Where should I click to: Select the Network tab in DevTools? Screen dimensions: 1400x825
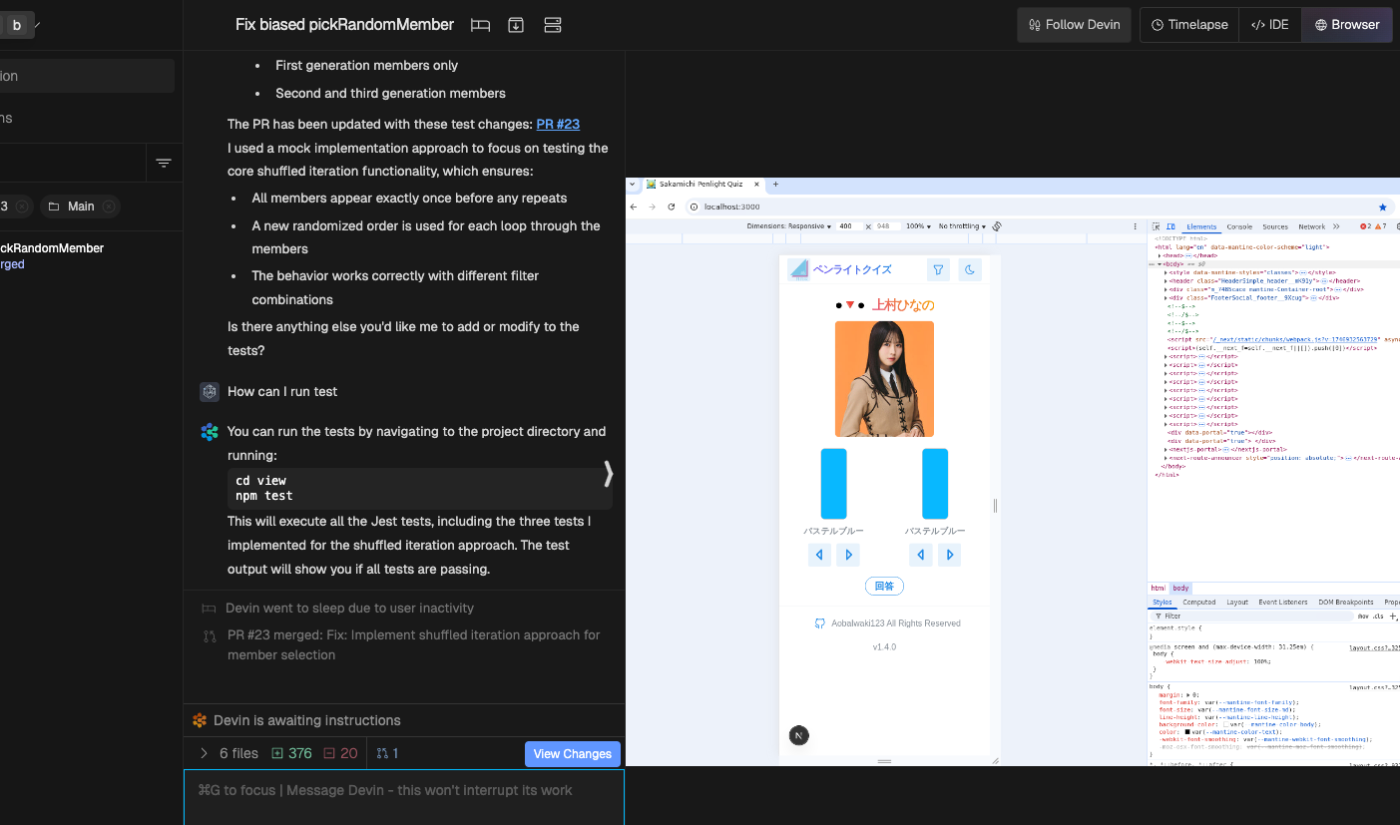pyautogui.click(x=1312, y=227)
